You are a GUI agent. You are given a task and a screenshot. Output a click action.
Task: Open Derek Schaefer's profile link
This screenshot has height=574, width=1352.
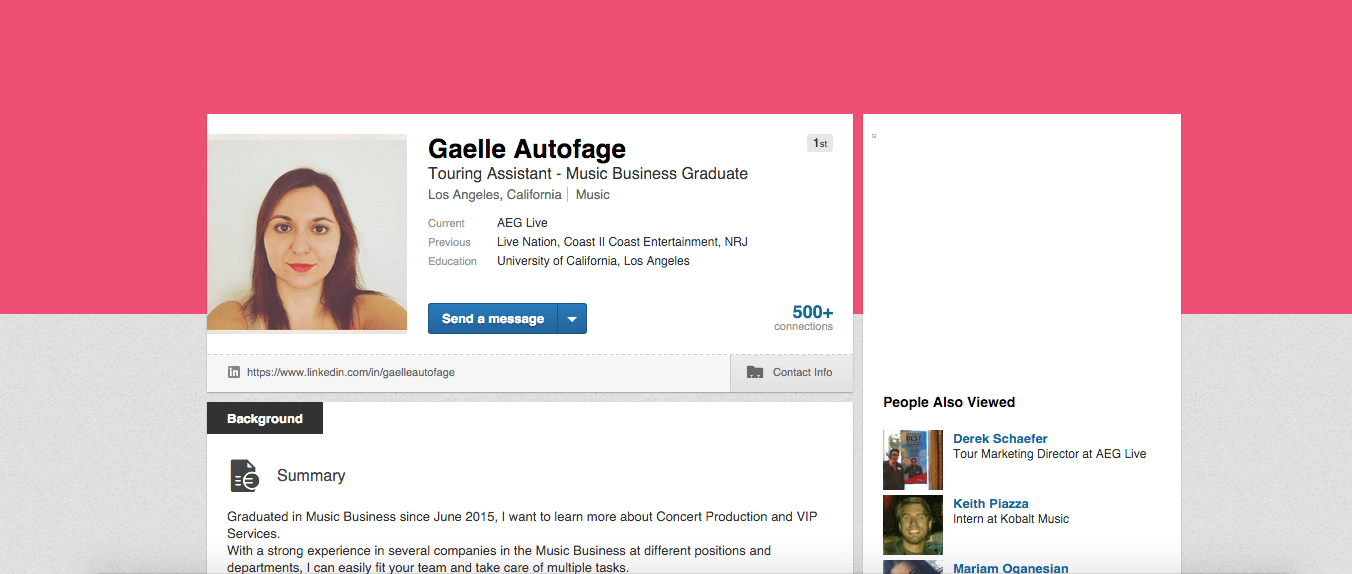1000,438
